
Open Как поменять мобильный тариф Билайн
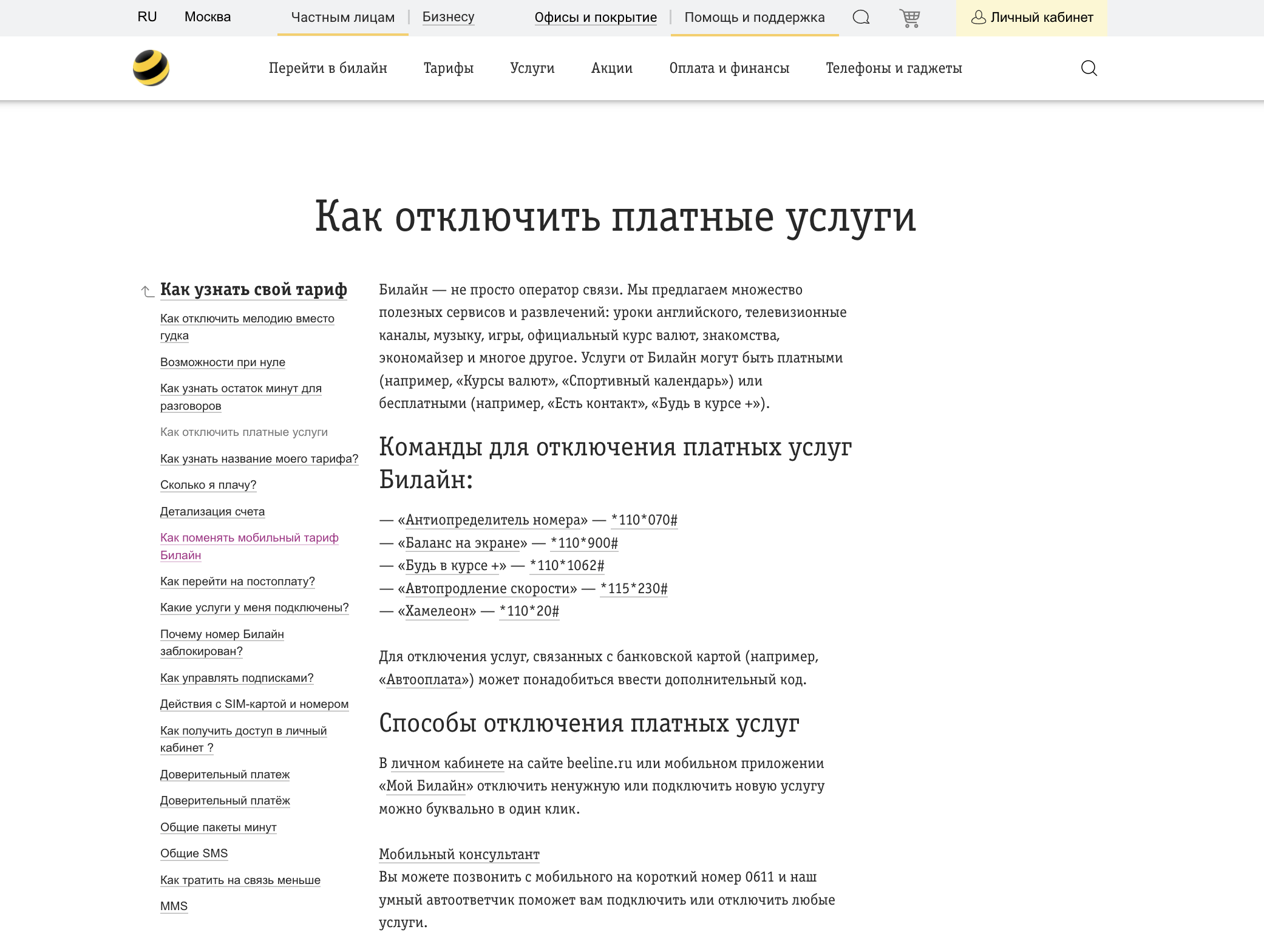click(249, 546)
